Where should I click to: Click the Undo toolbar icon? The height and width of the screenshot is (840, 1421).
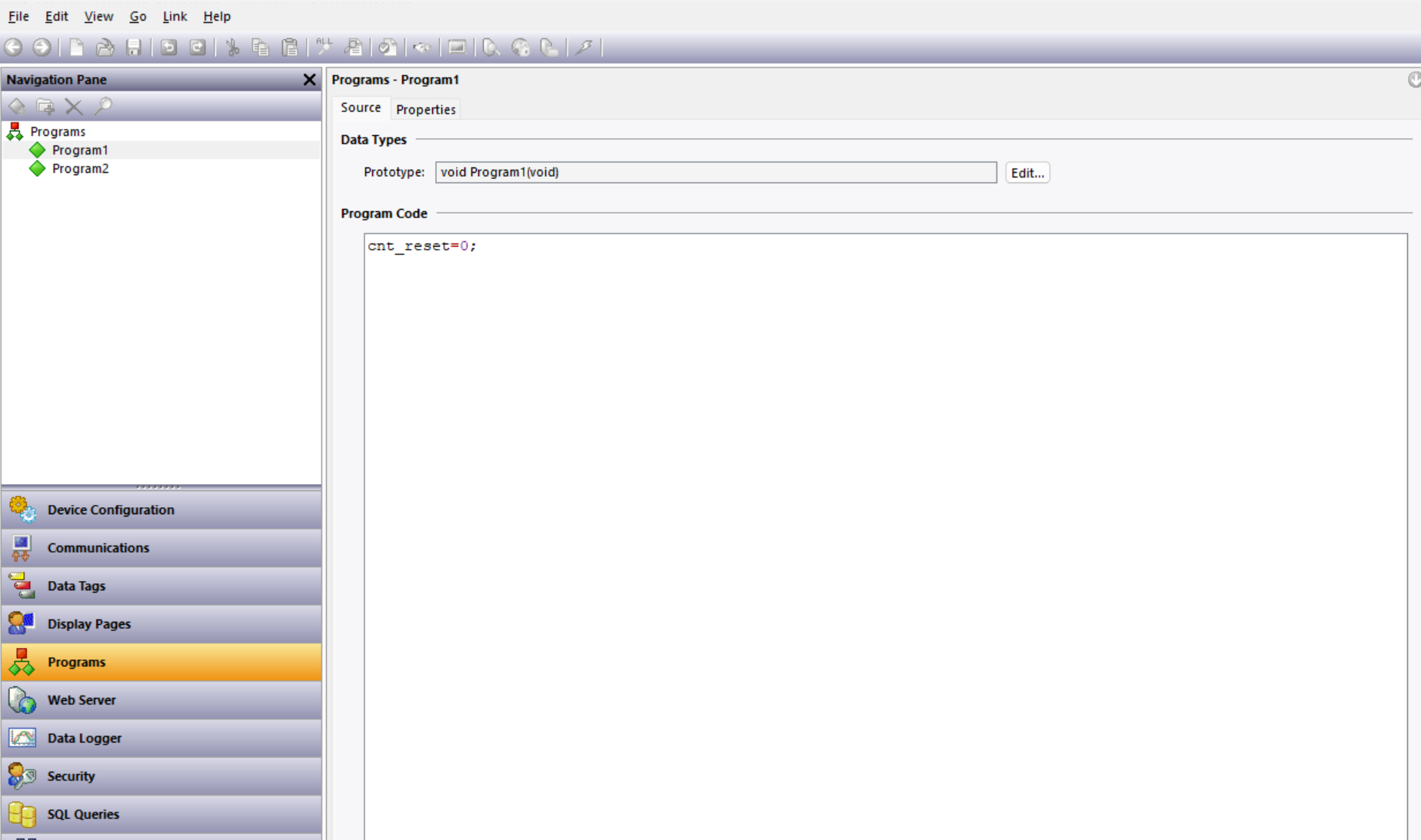click(x=168, y=48)
